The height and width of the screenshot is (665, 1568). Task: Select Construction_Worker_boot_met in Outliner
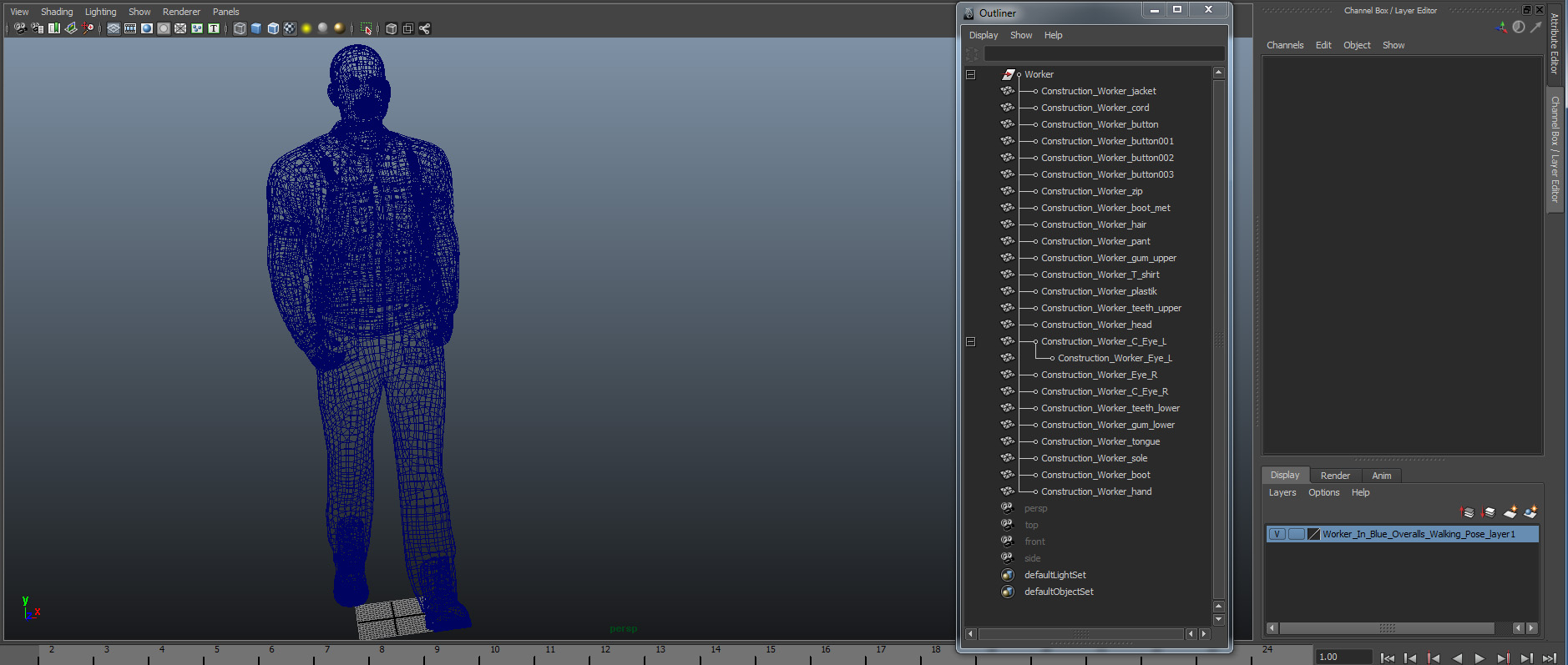pyautogui.click(x=1105, y=208)
